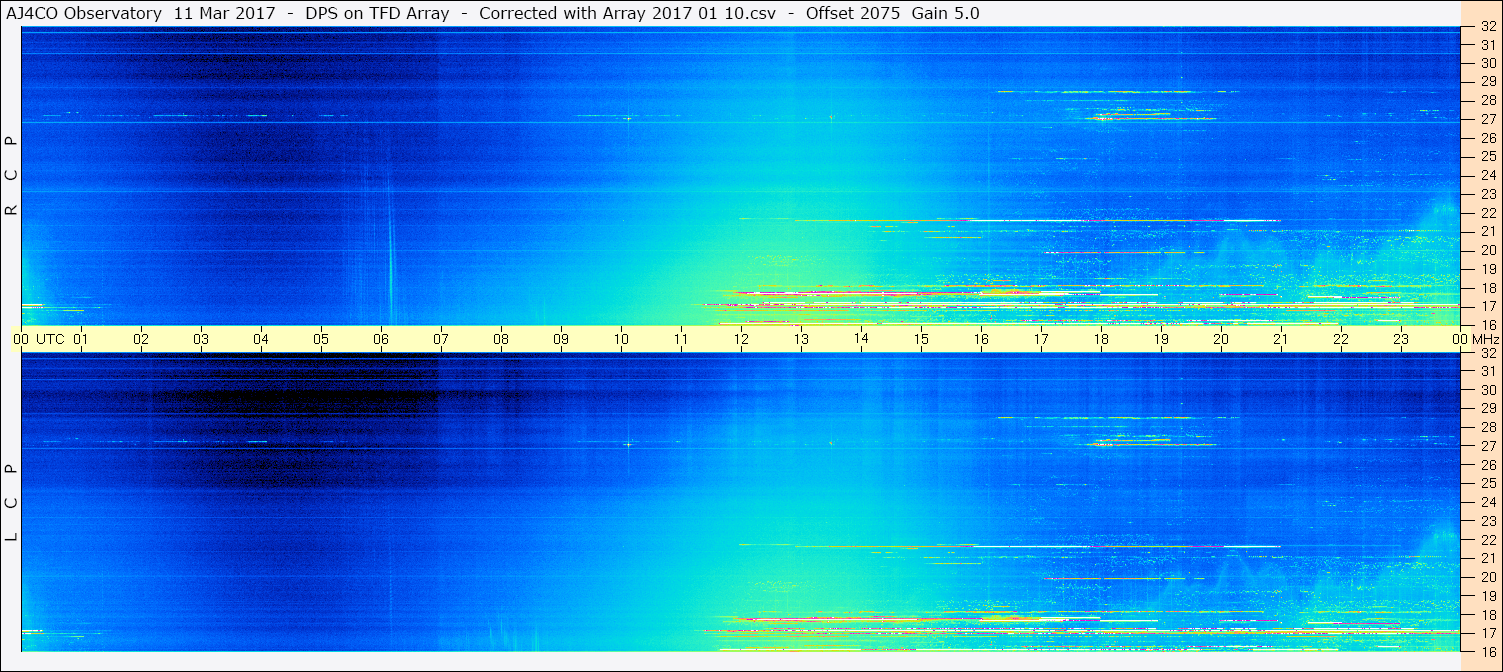The image size is (1503, 672).
Task: Click the 'R C P' vertical panel label
Action: tap(11, 176)
